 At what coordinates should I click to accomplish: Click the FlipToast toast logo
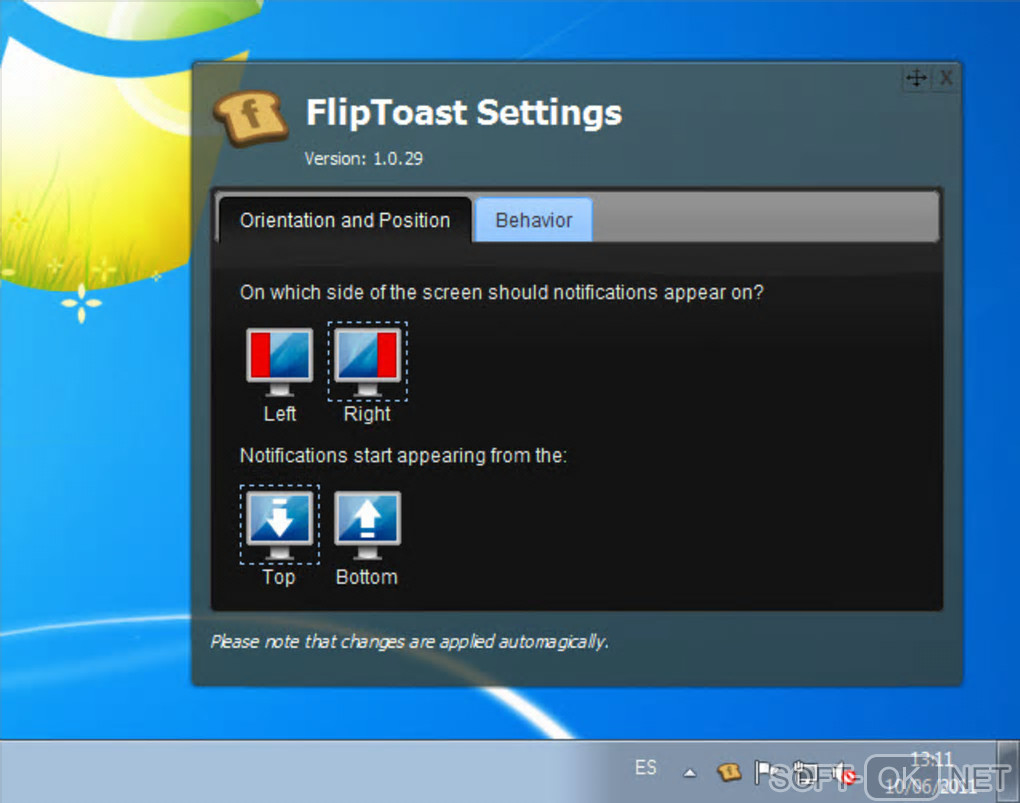coord(250,118)
